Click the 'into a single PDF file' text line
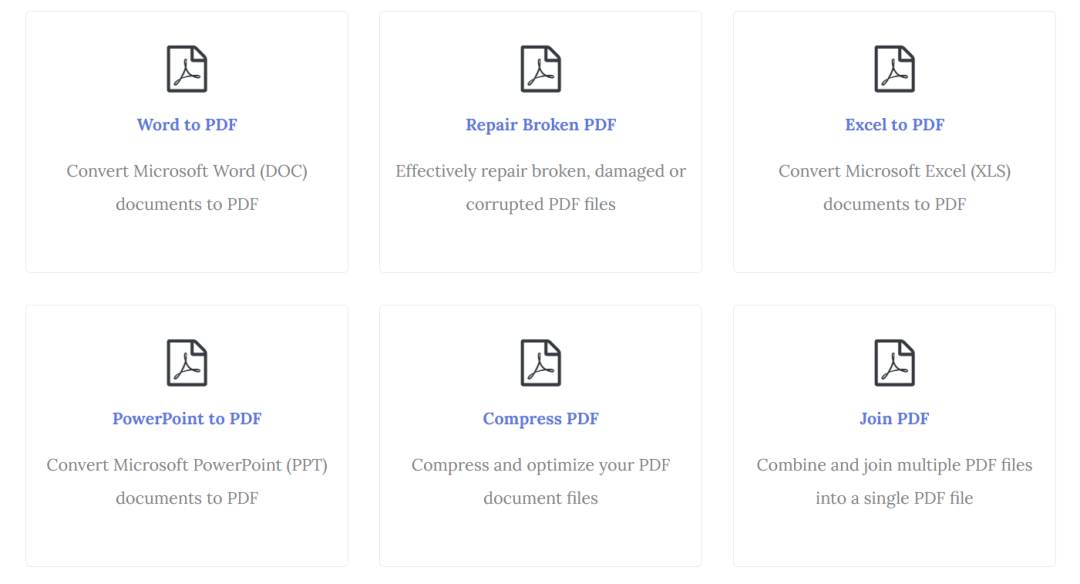This screenshot has width=1080, height=584. pyautogui.click(x=895, y=498)
